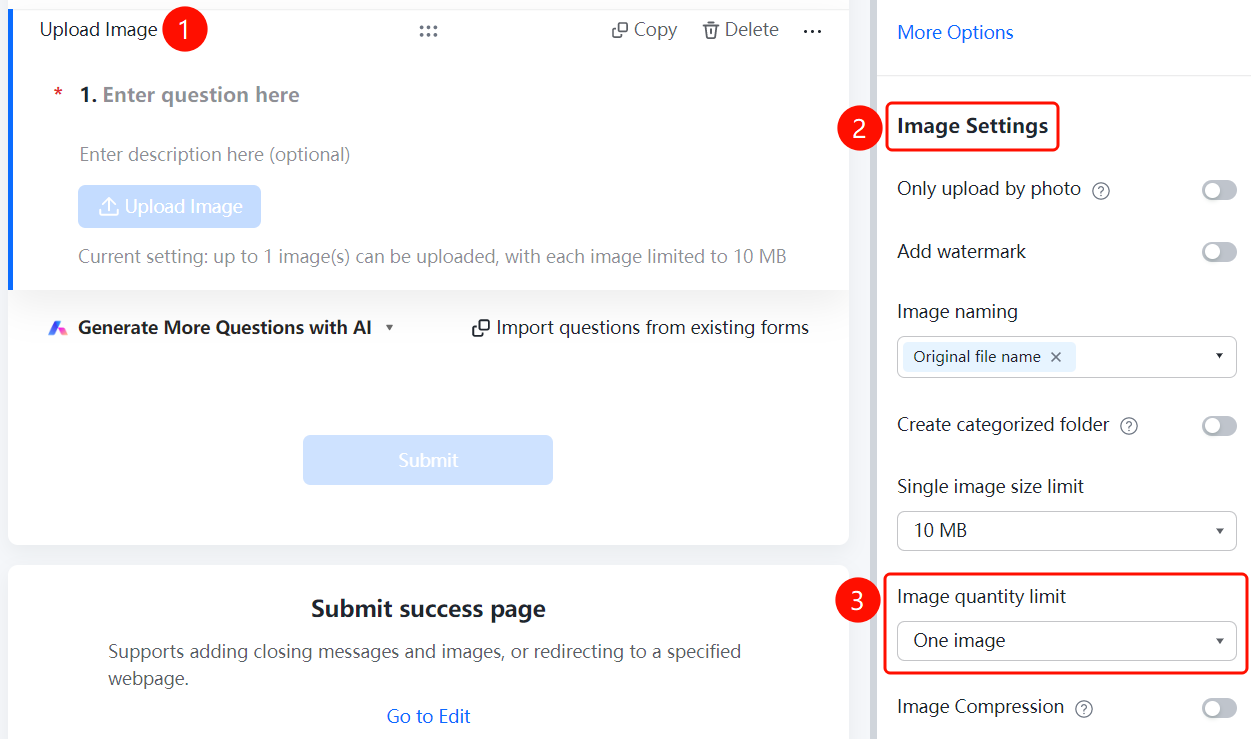
Task: Click the optional description field
Action: pyautogui.click(x=215, y=155)
